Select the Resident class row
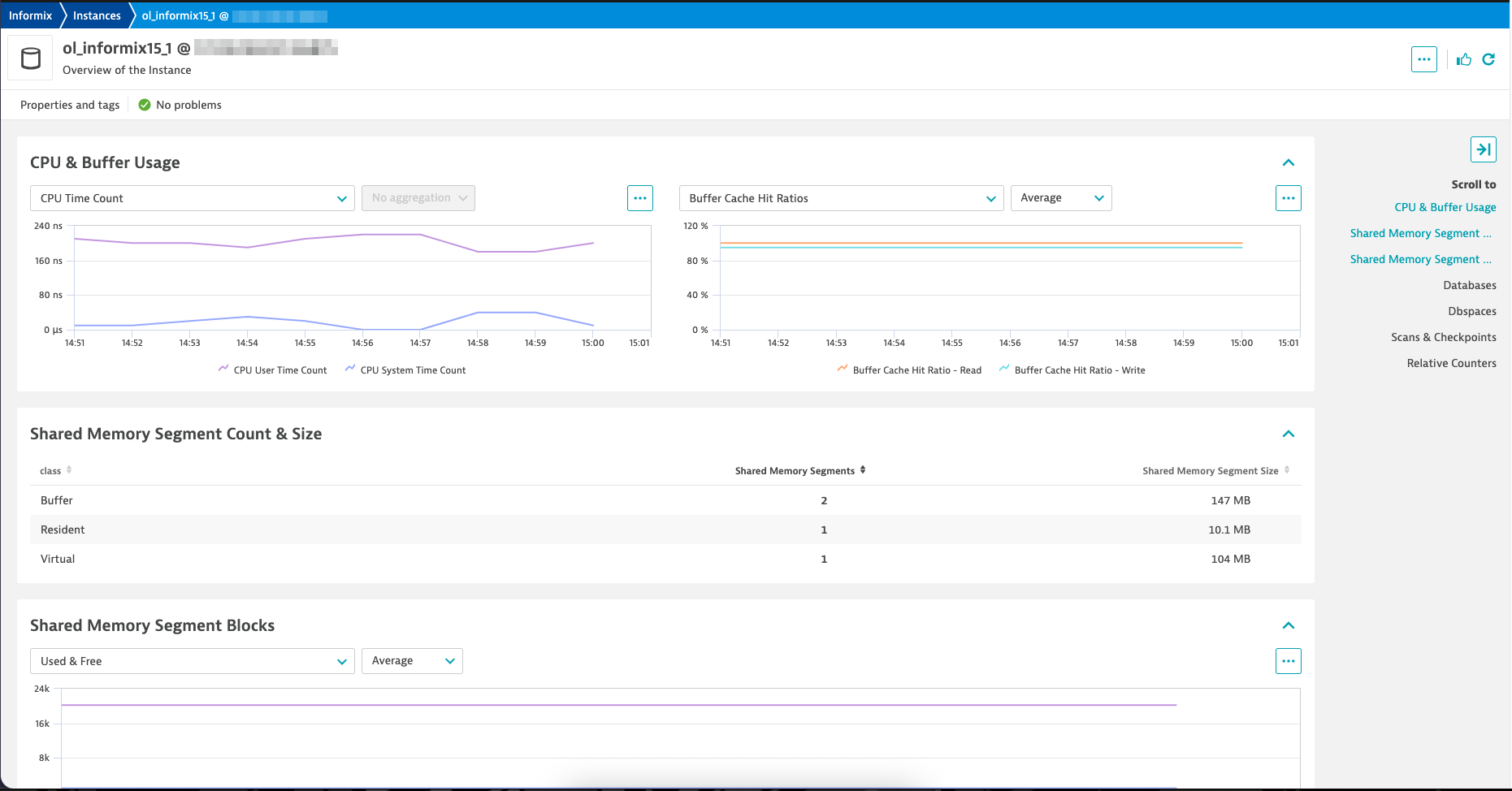Screen dimensions: 1512x791 click(x=665, y=529)
